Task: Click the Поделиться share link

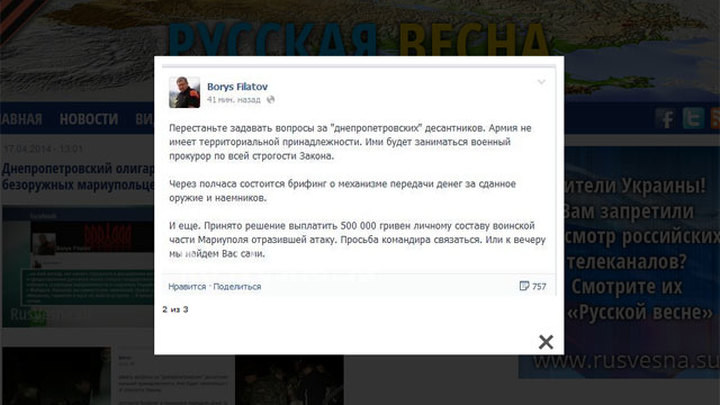Action: pos(237,287)
